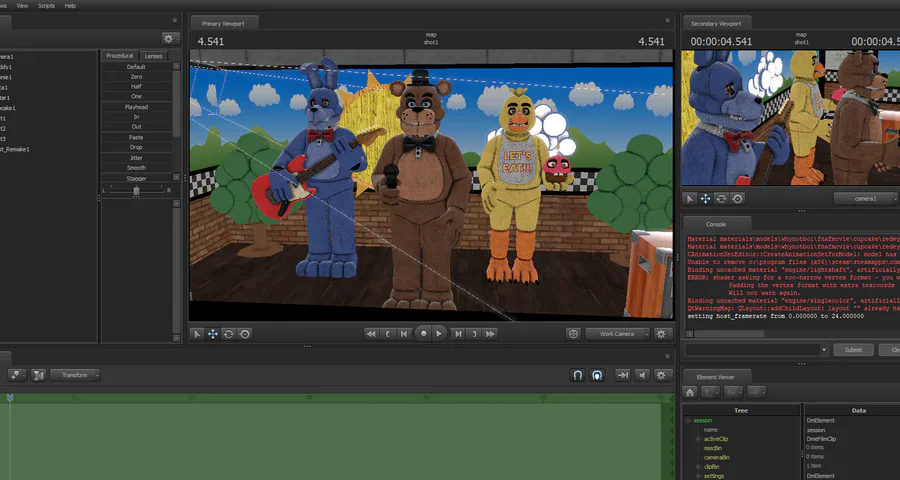Click the record button
The image size is (900, 480).
[x=424, y=333]
